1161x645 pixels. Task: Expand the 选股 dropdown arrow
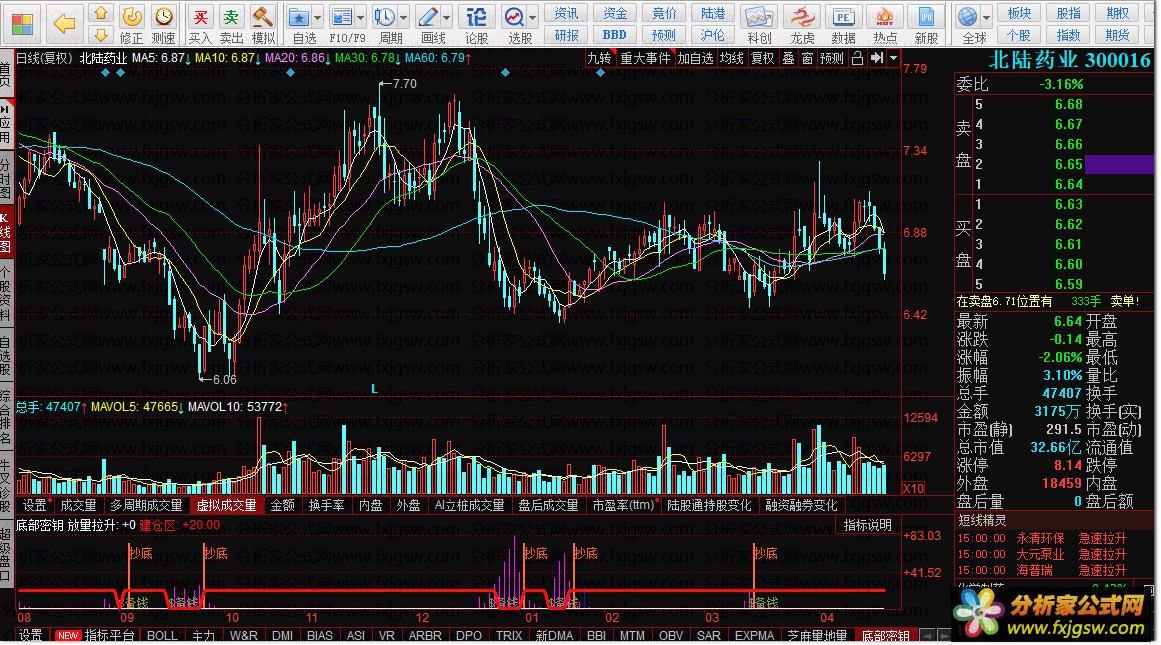click(532, 16)
